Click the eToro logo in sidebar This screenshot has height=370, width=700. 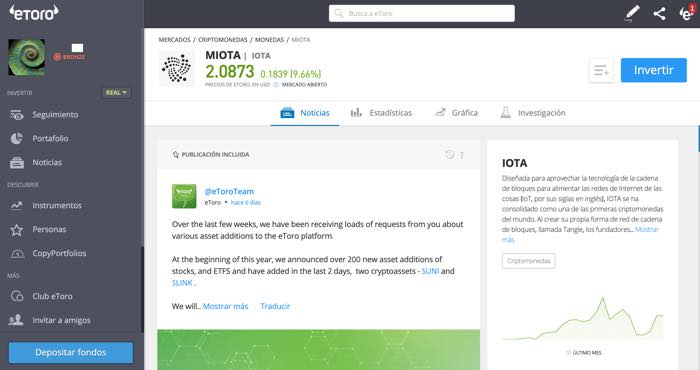(34, 13)
